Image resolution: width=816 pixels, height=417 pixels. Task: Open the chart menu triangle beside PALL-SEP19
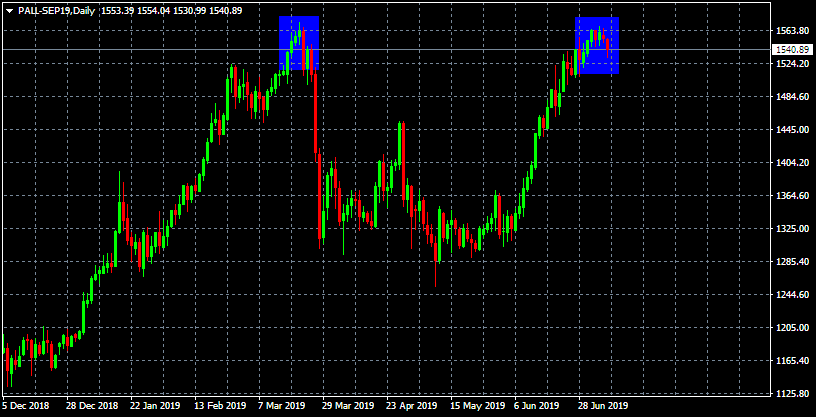(9, 11)
